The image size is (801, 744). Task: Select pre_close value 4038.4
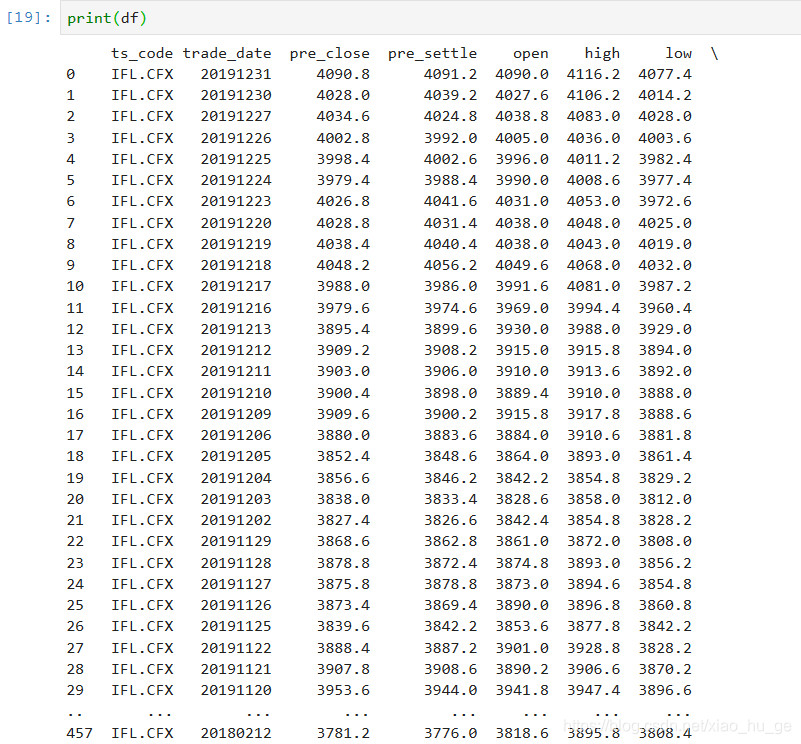(x=343, y=244)
